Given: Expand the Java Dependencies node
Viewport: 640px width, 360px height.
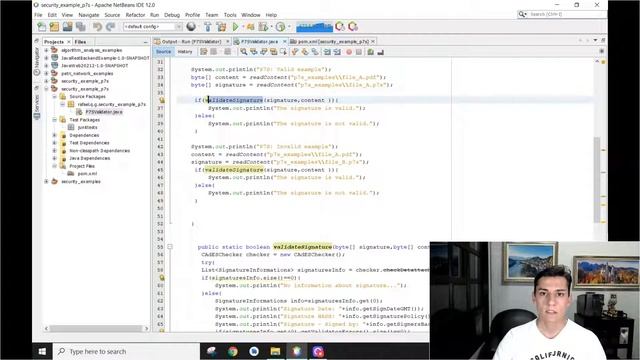Looking at the screenshot, I should 54,158.
